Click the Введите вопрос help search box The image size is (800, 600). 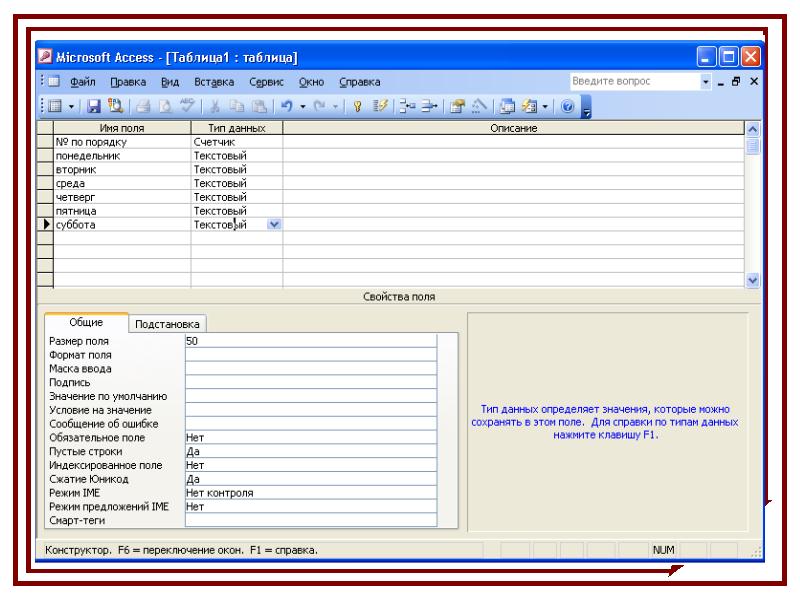[x=630, y=81]
